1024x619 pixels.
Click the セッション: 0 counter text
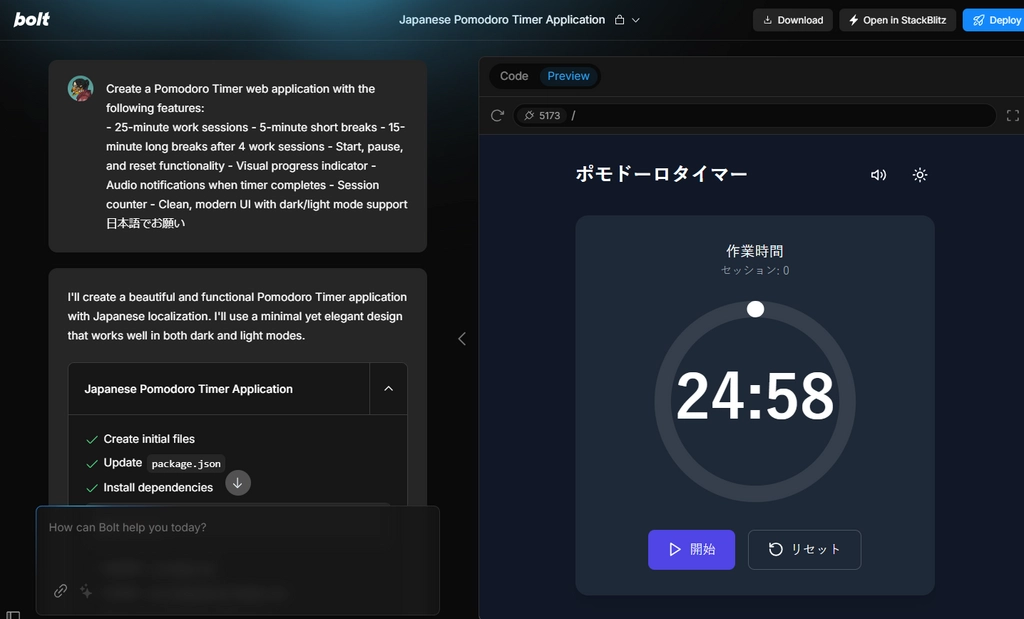coord(755,270)
